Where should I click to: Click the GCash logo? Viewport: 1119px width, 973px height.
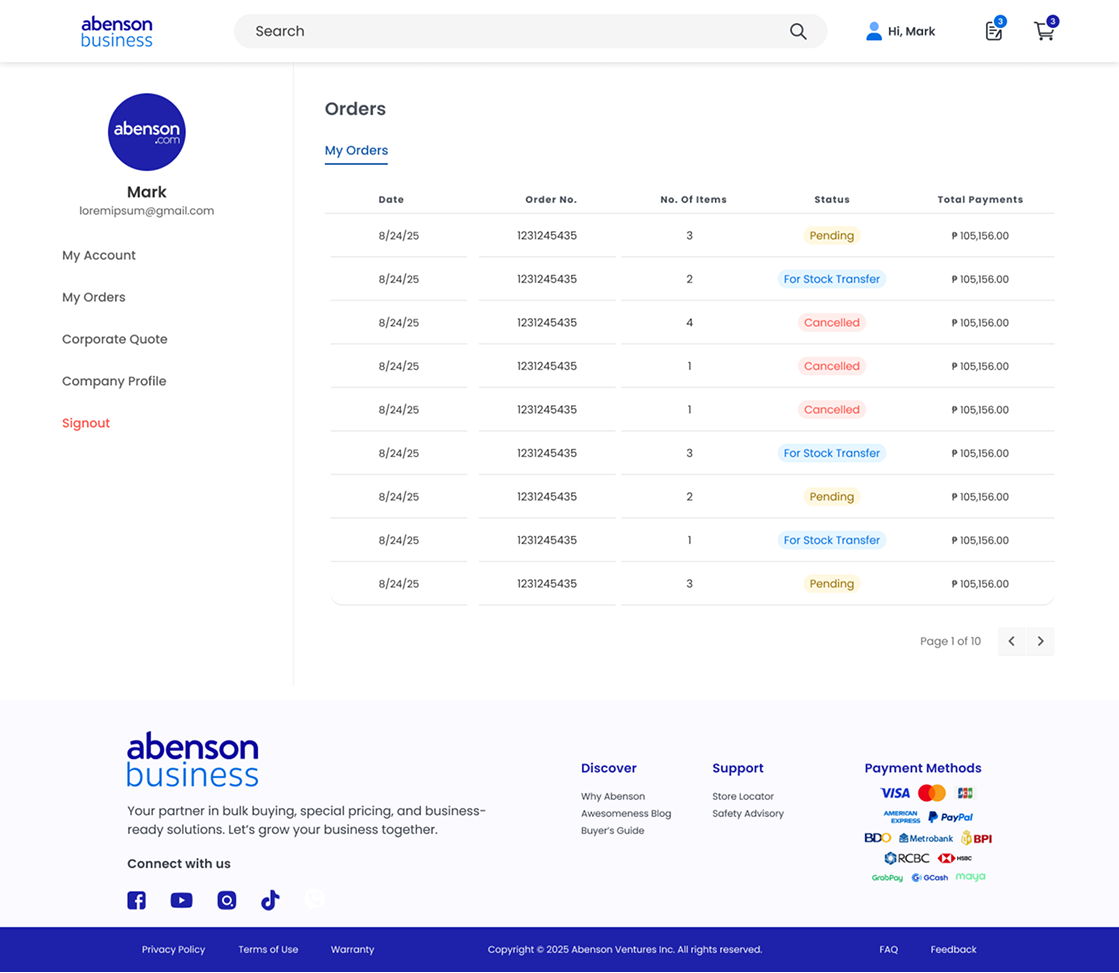pos(930,877)
